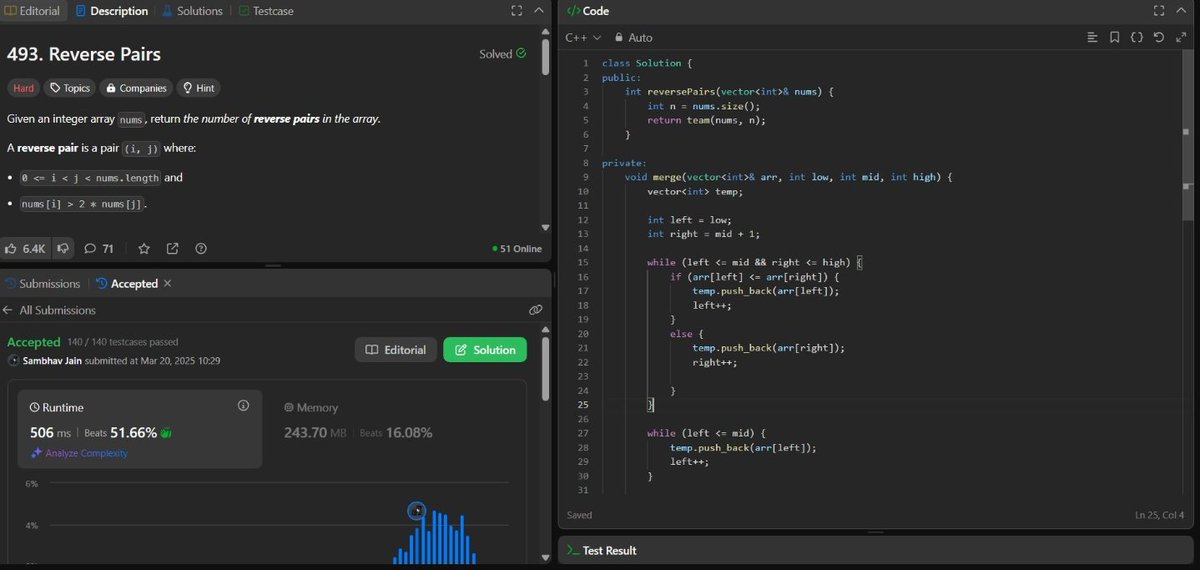The height and width of the screenshot is (570, 1200).
Task: Click the '51 Online' indicator
Action: (x=517, y=248)
